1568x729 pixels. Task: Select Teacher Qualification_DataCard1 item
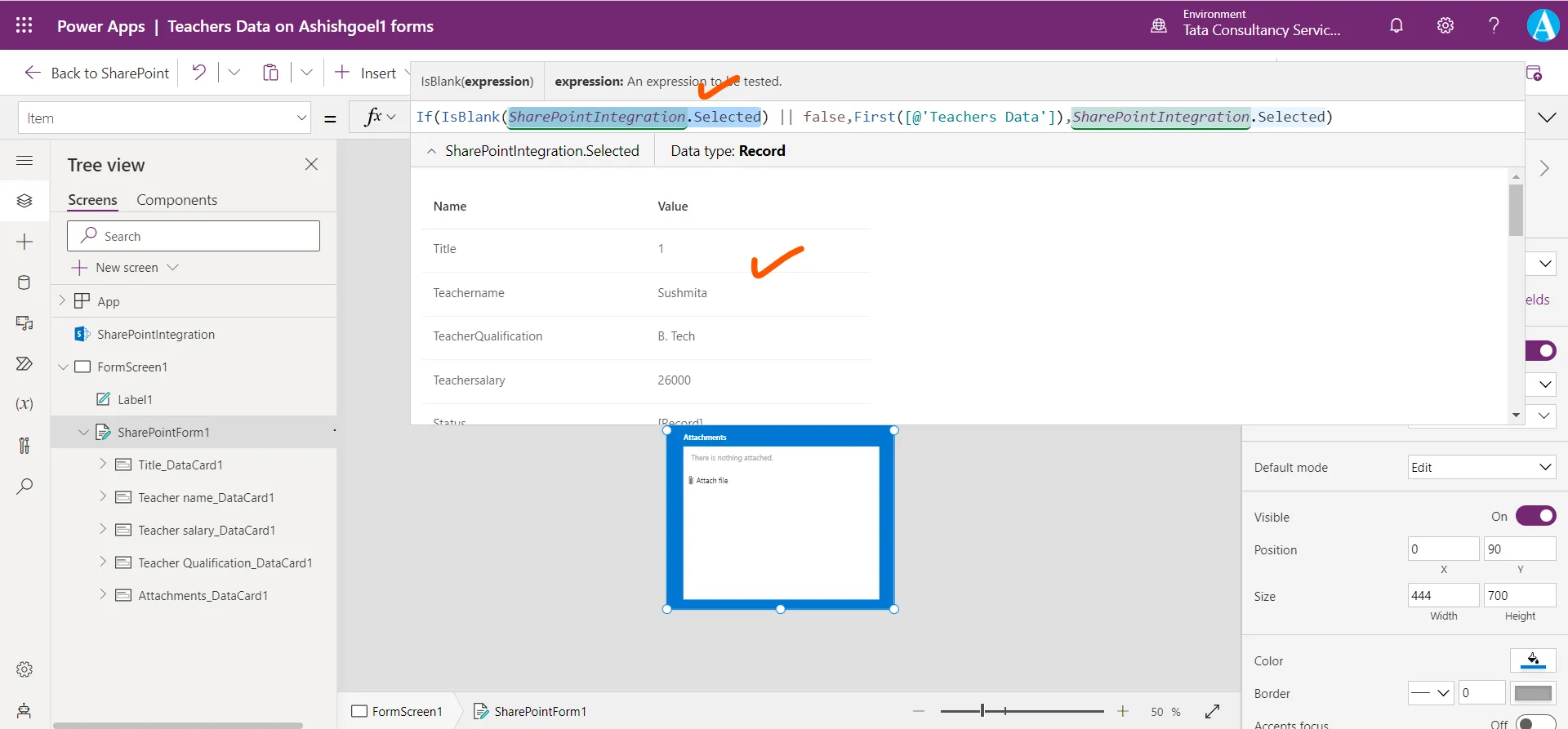pyautogui.click(x=225, y=562)
